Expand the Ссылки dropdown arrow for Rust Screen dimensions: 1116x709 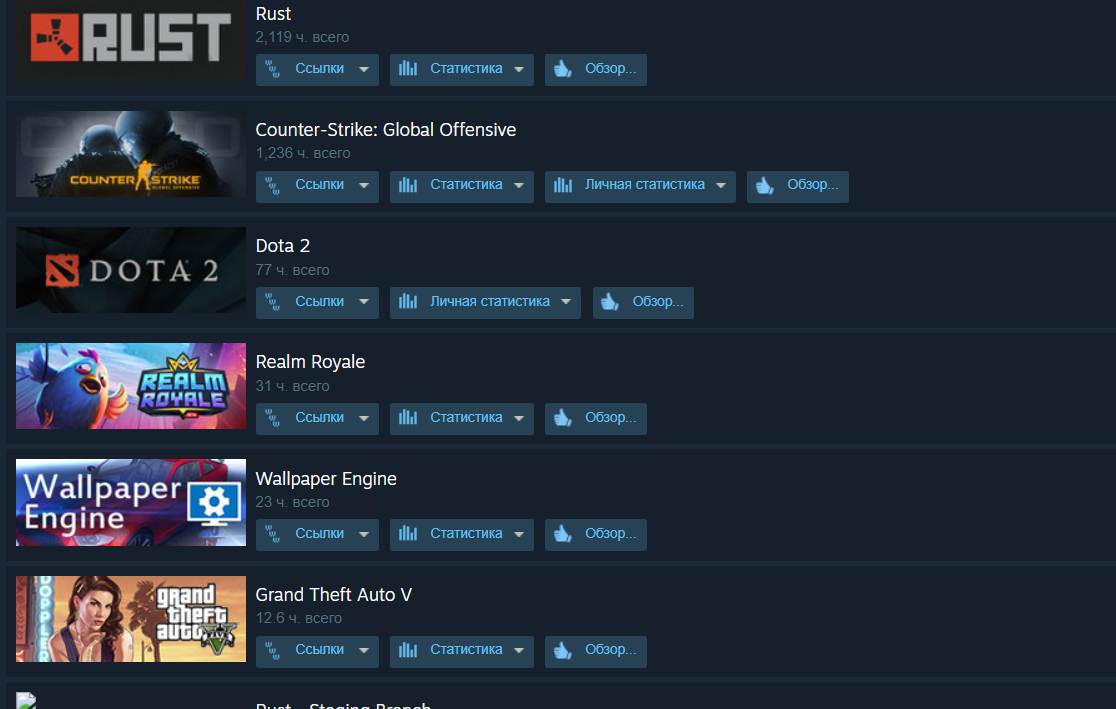pyautogui.click(x=364, y=70)
